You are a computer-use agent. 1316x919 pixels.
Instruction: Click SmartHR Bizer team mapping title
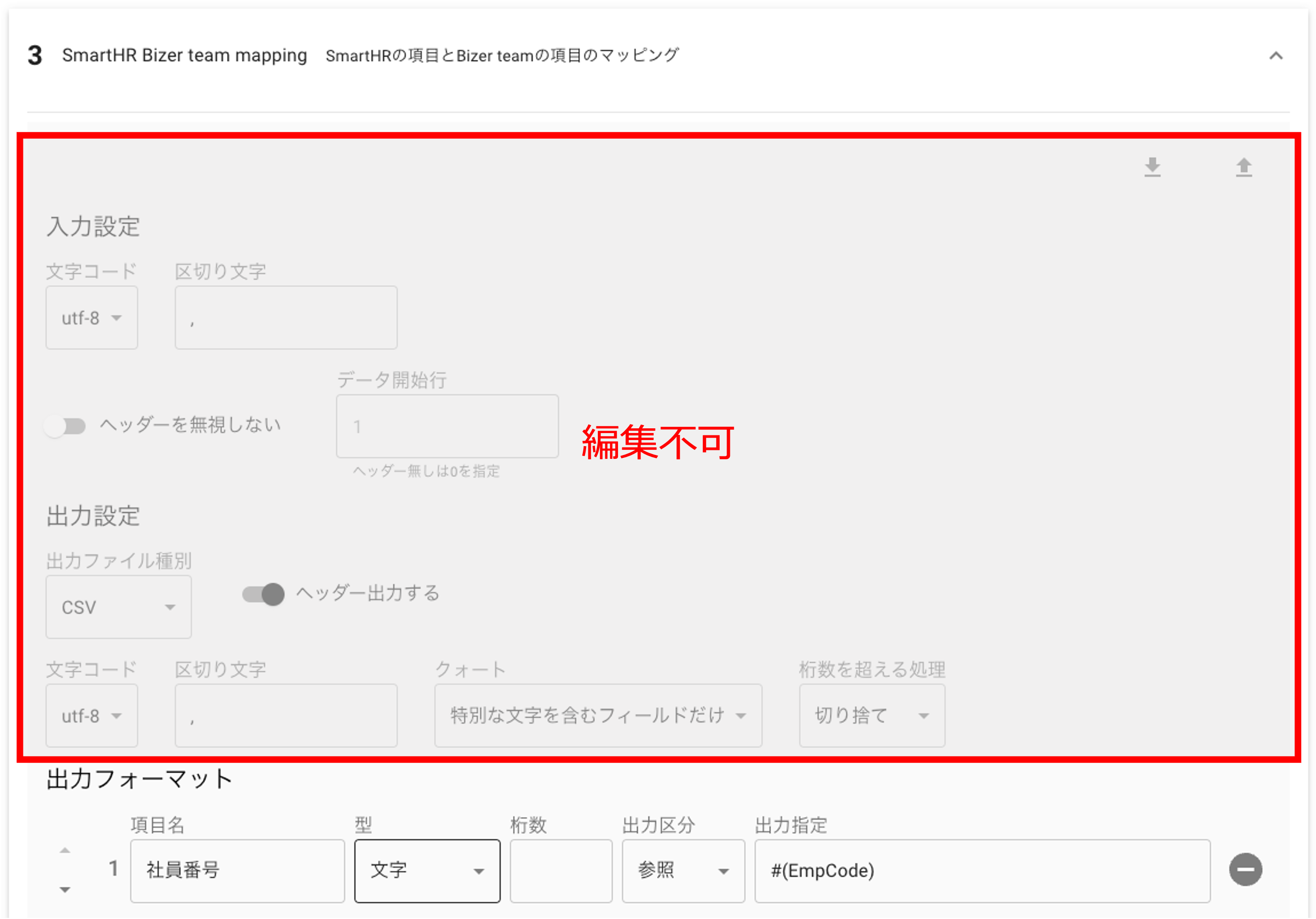point(185,56)
